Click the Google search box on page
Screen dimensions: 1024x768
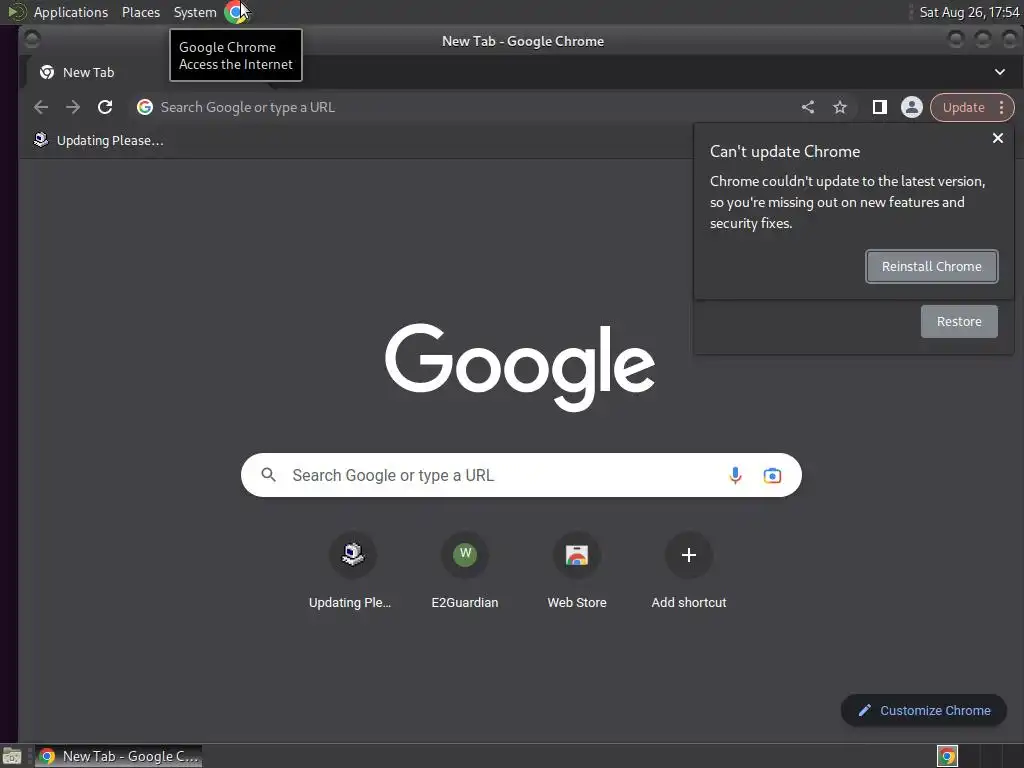click(x=521, y=475)
